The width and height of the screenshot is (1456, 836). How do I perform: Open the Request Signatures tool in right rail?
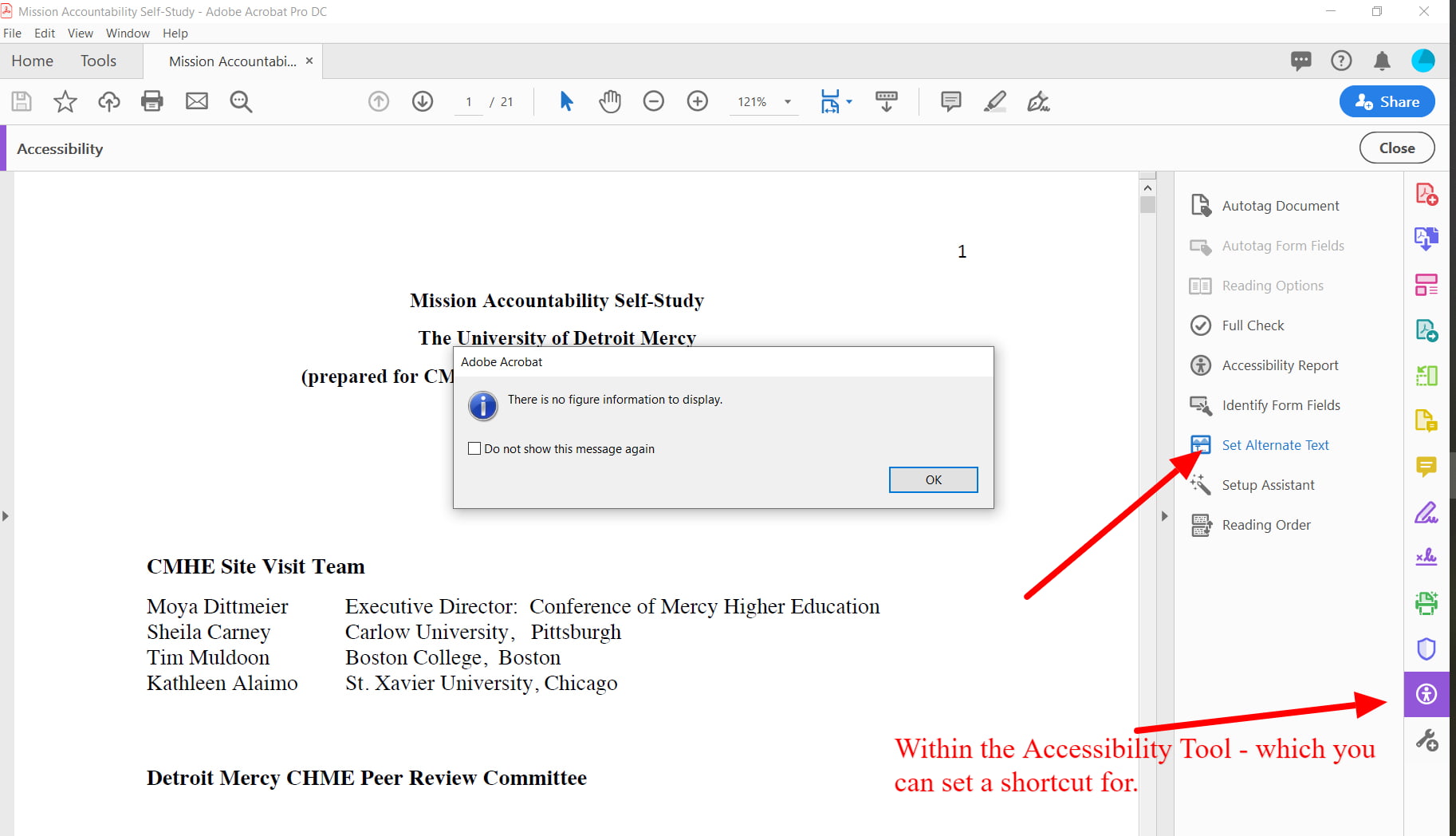(x=1426, y=557)
